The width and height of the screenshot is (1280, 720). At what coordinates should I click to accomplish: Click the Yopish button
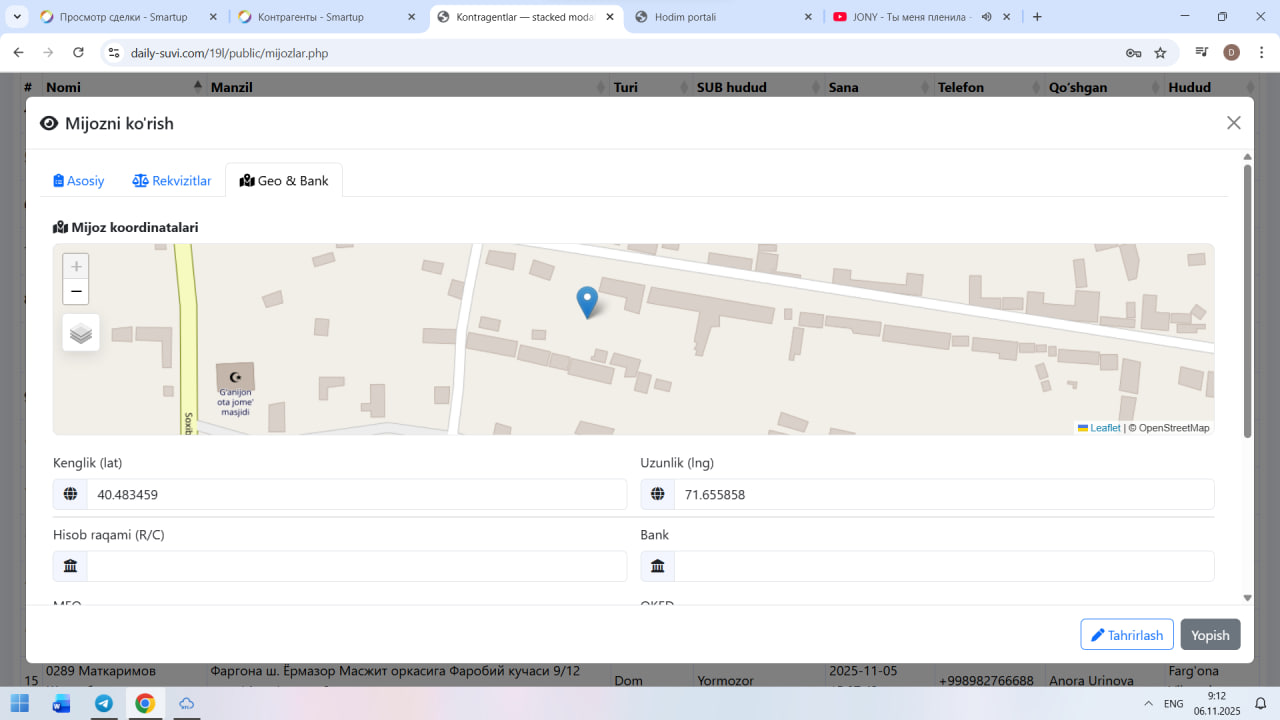1210,635
